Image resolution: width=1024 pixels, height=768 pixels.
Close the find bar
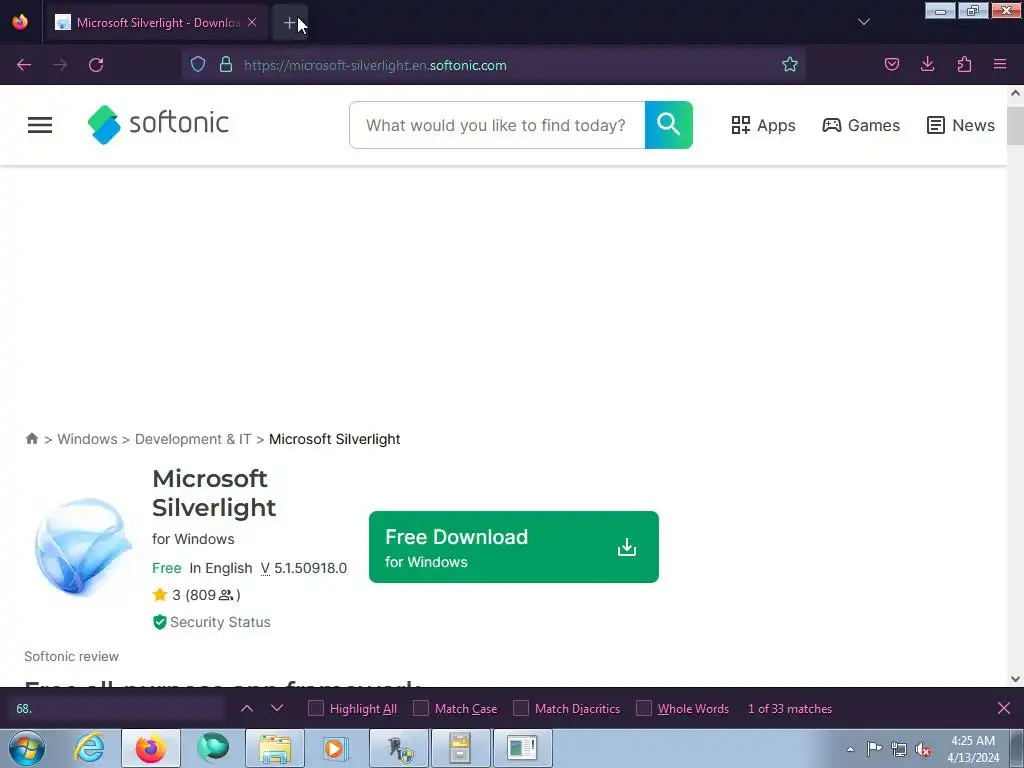[1004, 709]
